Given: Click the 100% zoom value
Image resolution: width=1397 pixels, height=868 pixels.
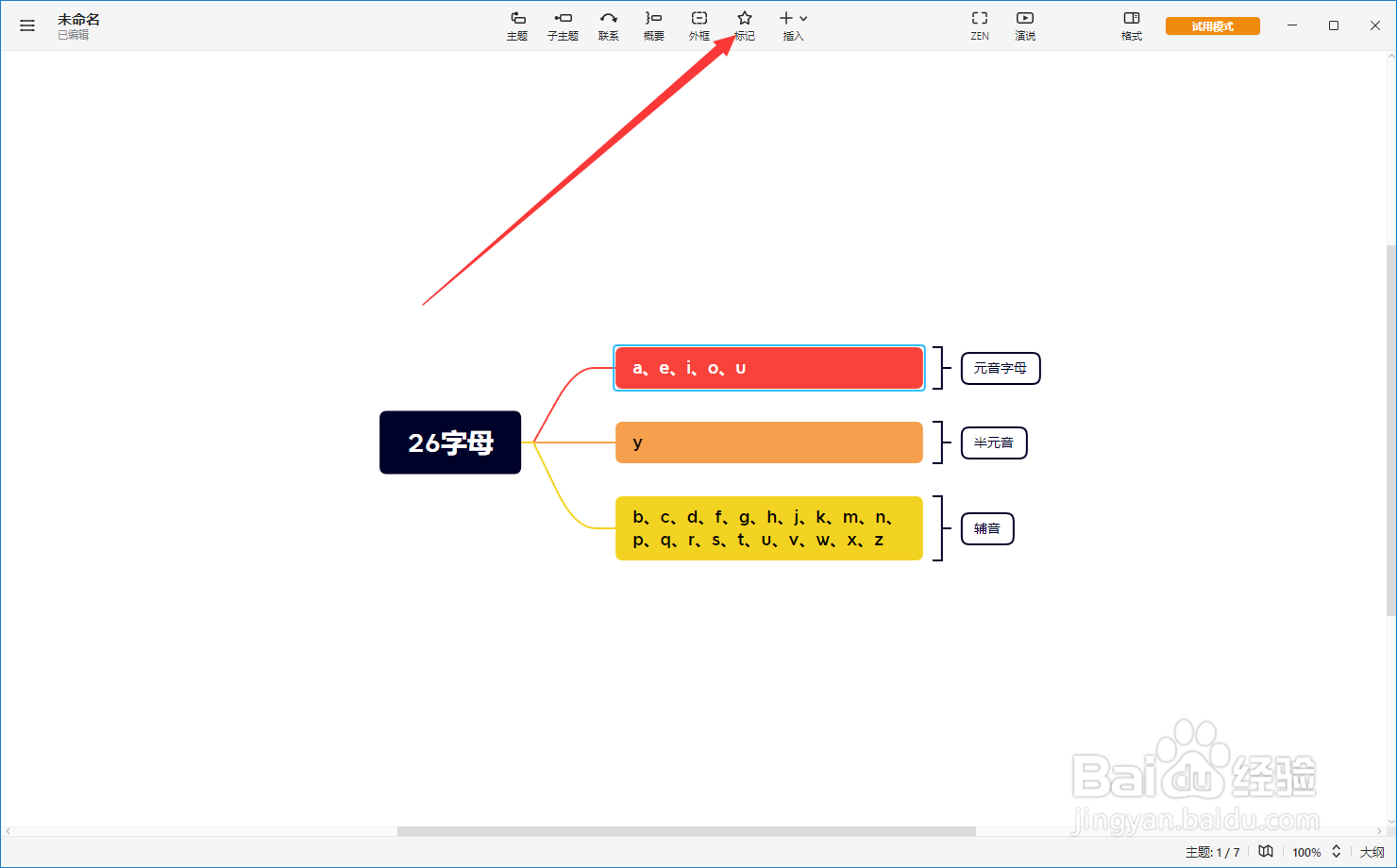Looking at the screenshot, I should pyautogui.click(x=1306, y=852).
